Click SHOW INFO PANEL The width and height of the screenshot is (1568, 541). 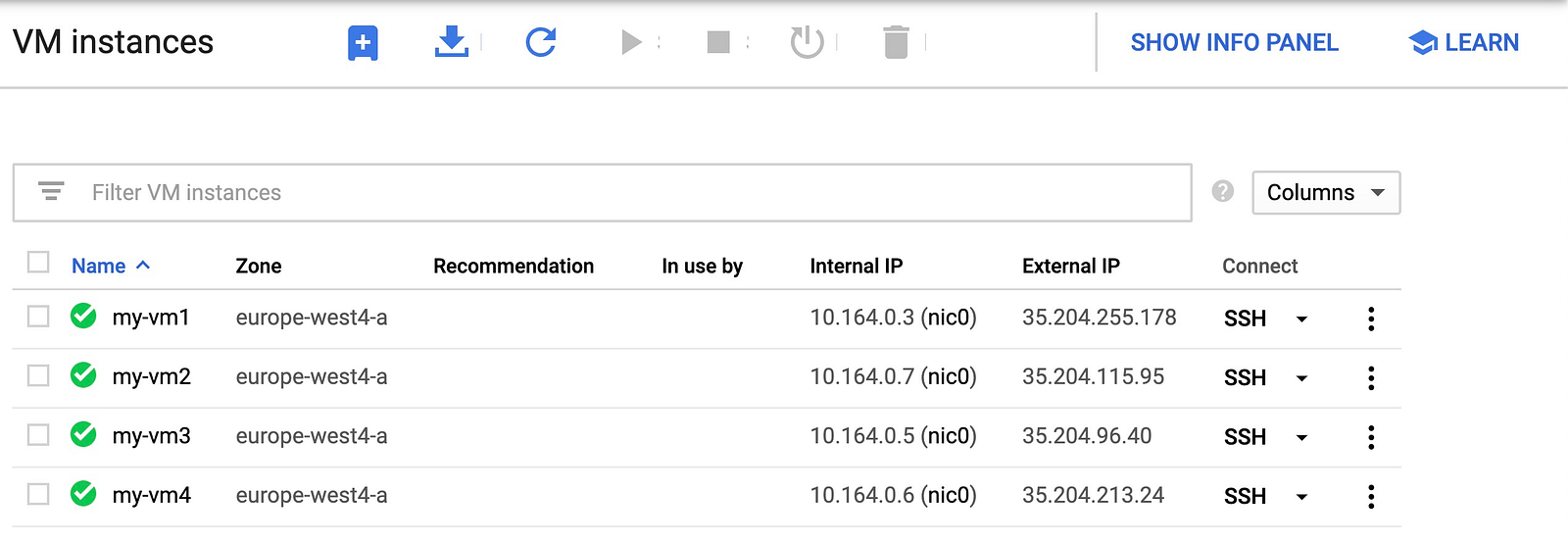point(1234,42)
